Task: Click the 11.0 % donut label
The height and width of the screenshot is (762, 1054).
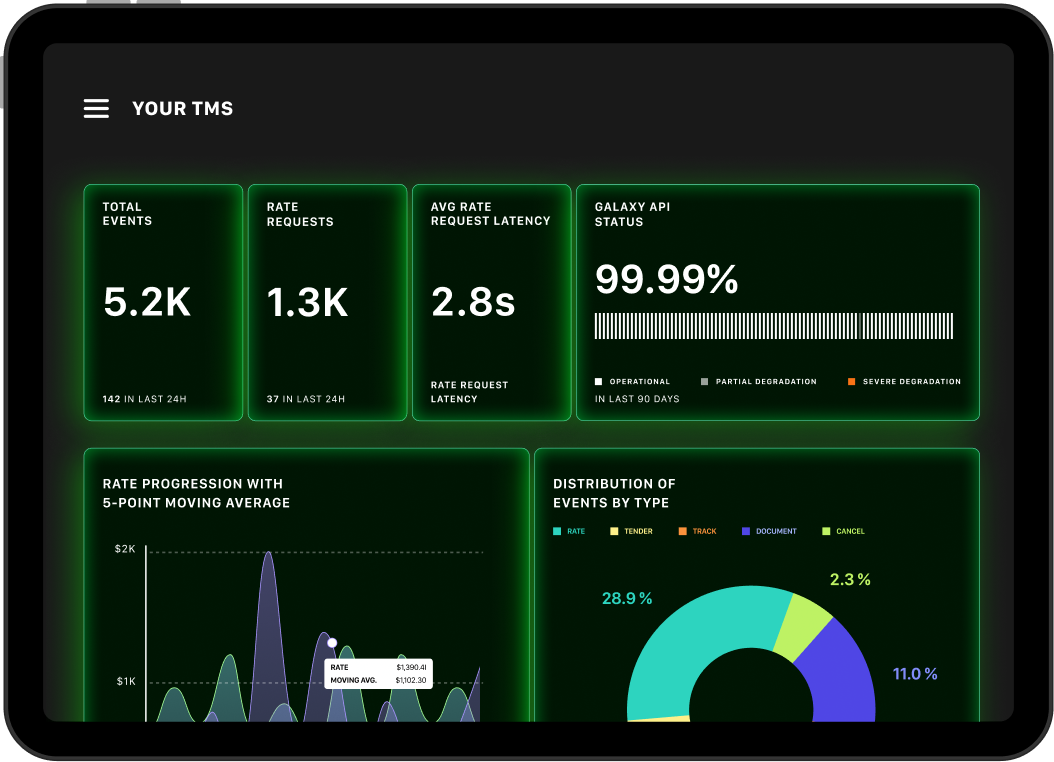Action: [x=915, y=674]
